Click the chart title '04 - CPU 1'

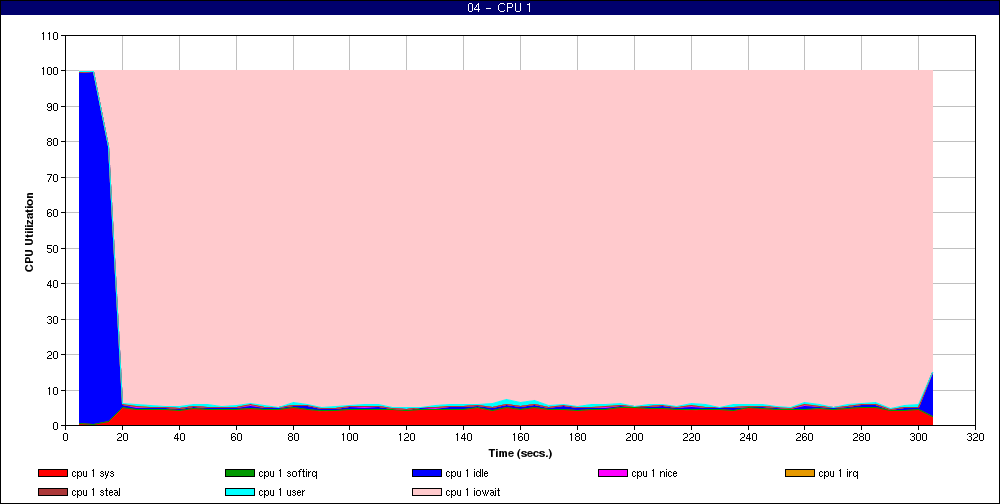(x=499, y=8)
